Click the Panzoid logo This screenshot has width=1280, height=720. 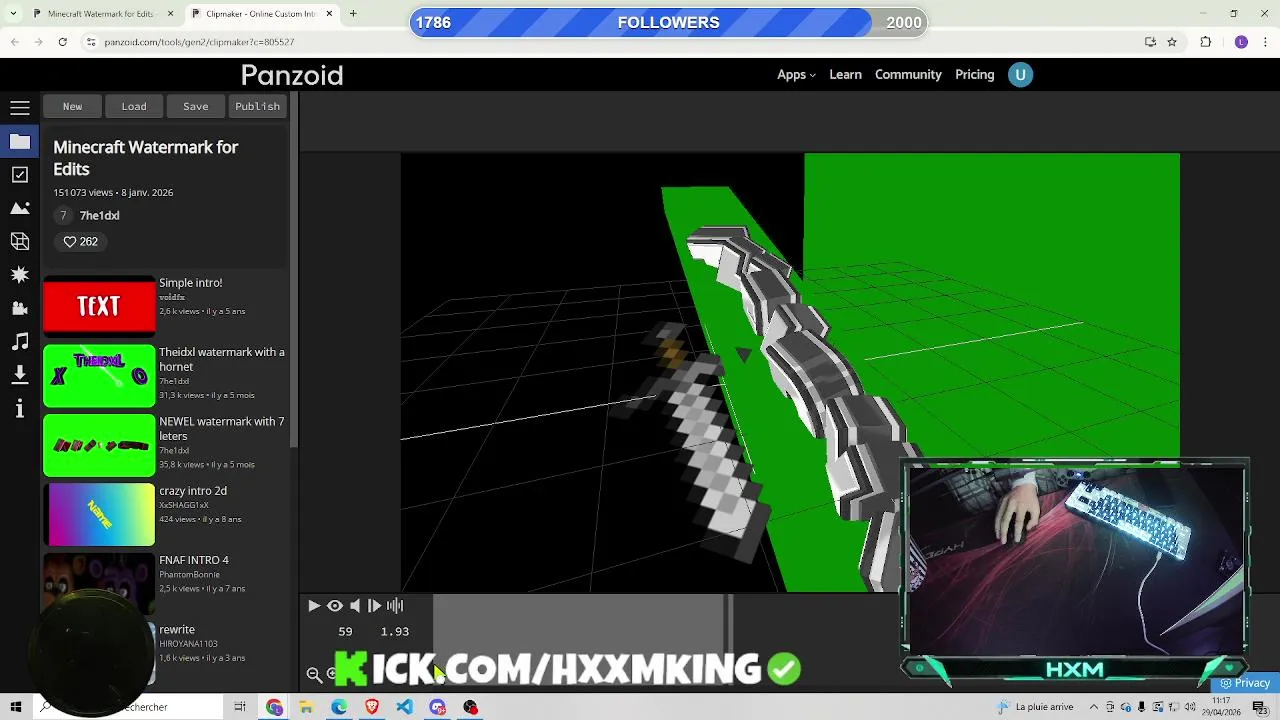coord(292,75)
